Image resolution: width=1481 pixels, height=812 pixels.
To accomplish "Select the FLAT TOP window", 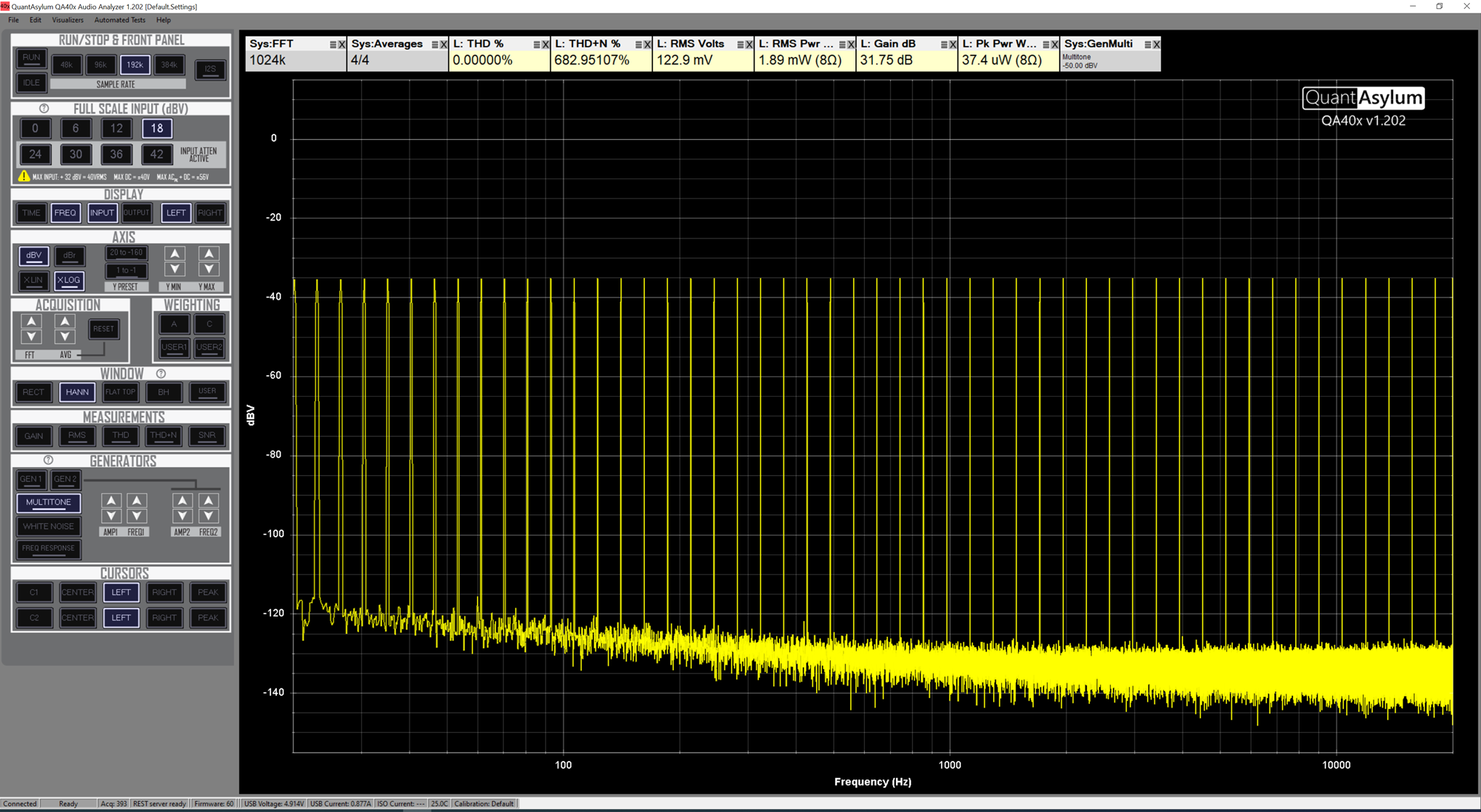I will (x=120, y=392).
